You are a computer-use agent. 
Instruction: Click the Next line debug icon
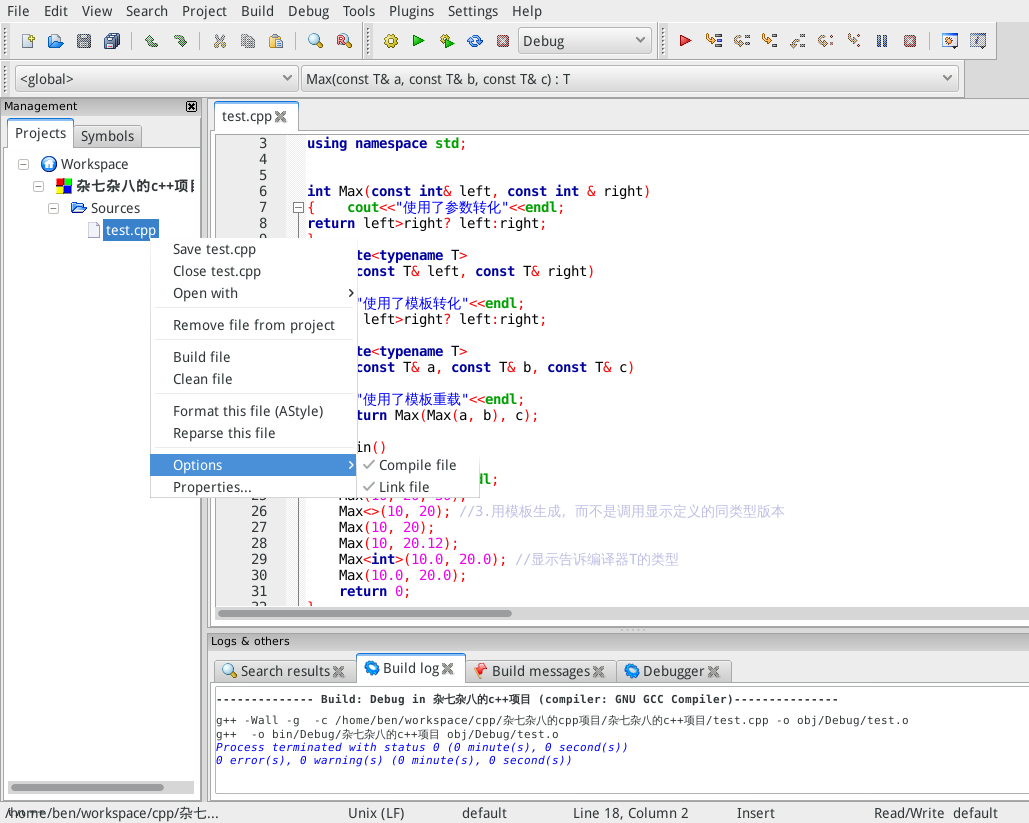tap(742, 41)
